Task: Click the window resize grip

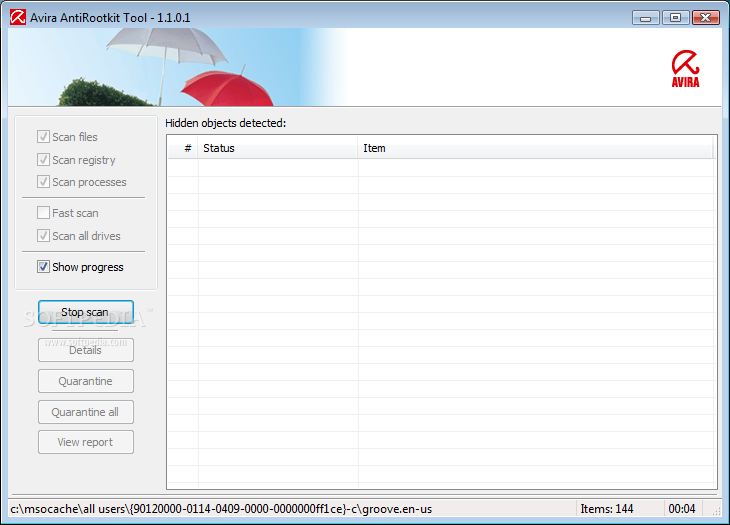Action: click(716, 511)
